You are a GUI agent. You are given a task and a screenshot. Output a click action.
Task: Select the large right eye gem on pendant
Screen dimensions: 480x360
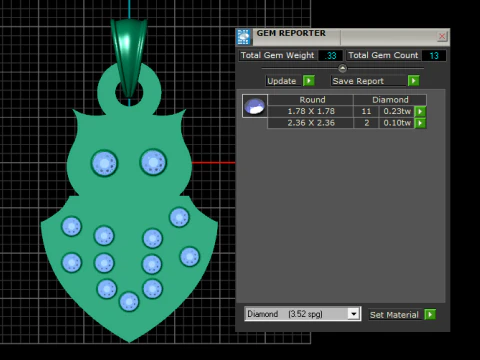(153, 162)
